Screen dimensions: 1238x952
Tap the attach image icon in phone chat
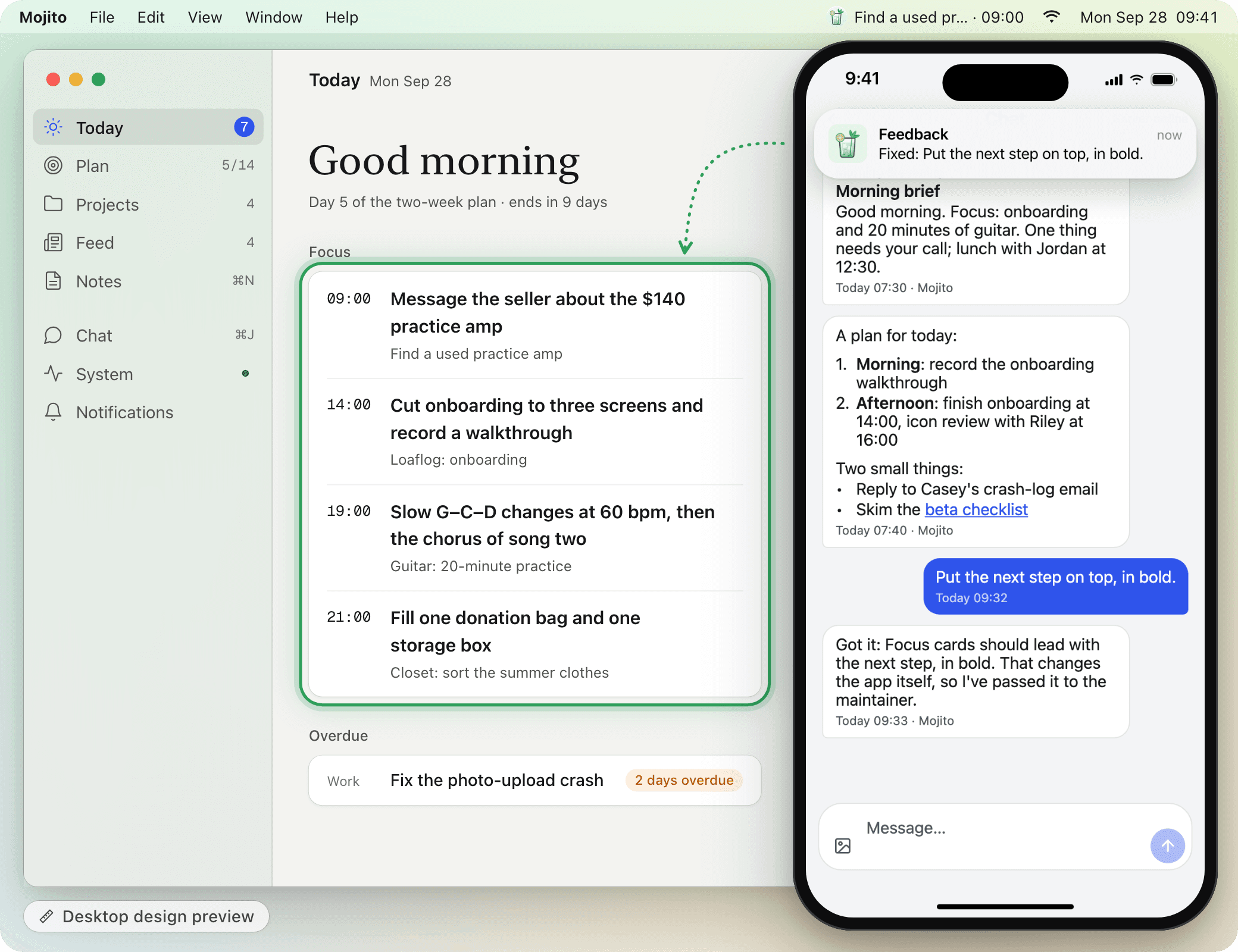click(843, 845)
